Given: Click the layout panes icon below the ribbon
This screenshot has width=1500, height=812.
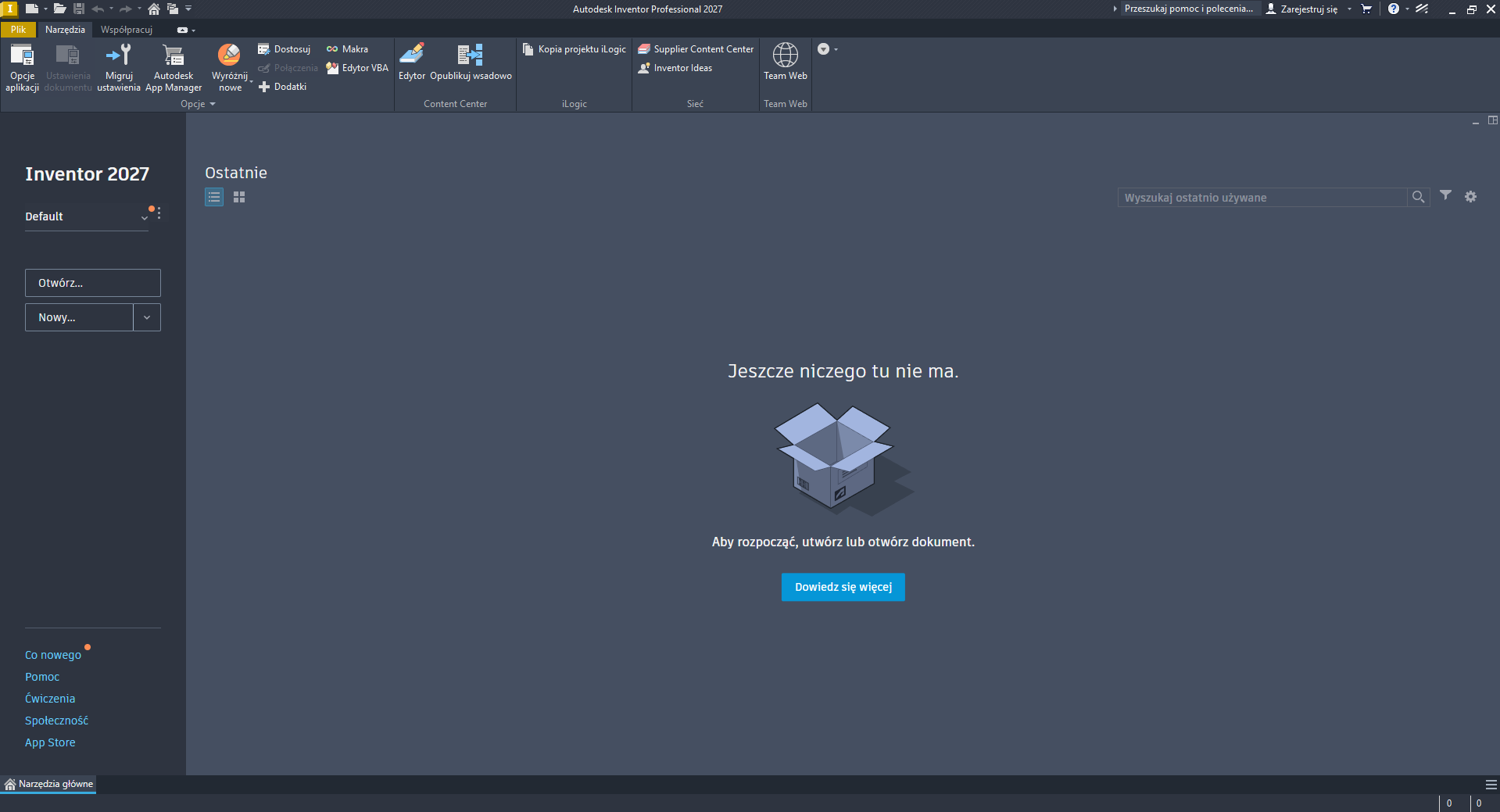Looking at the screenshot, I should (1493, 120).
